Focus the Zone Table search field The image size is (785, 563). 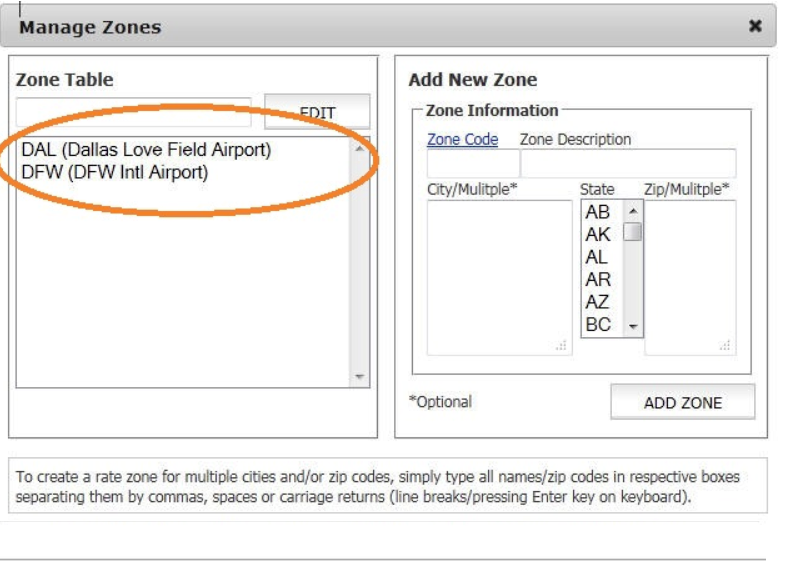point(133,112)
